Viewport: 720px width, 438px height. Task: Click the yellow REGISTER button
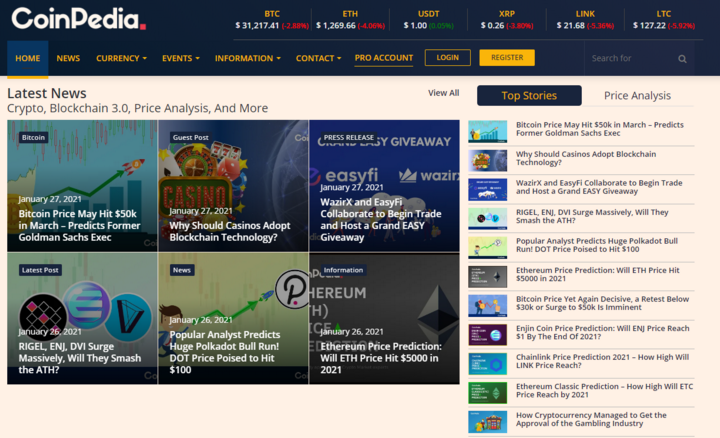point(507,57)
